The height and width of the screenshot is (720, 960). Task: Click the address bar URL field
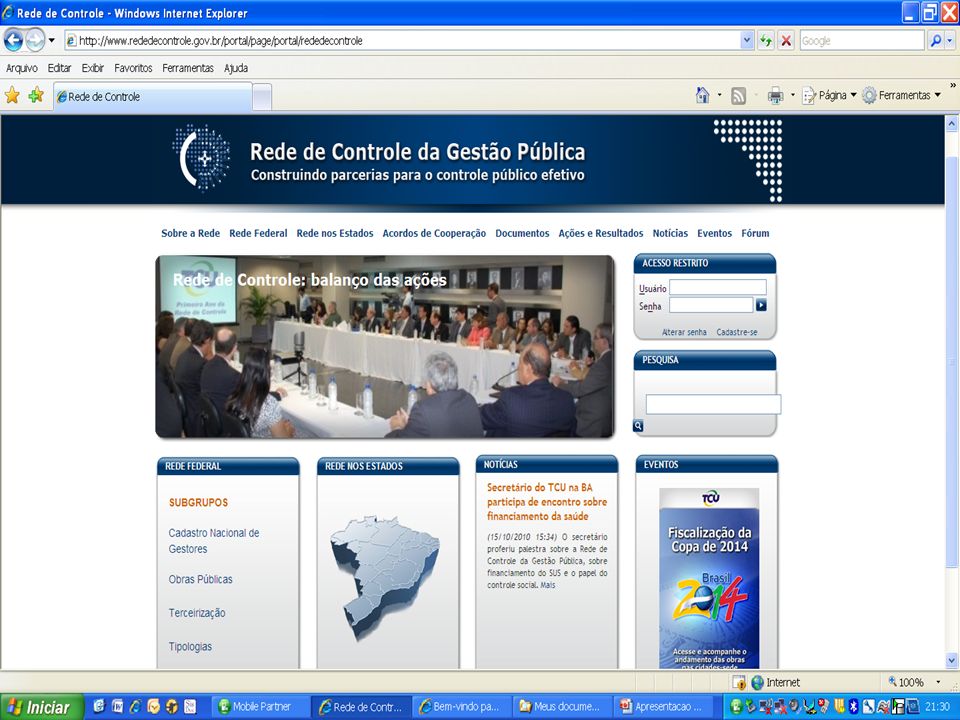[x=403, y=41]
